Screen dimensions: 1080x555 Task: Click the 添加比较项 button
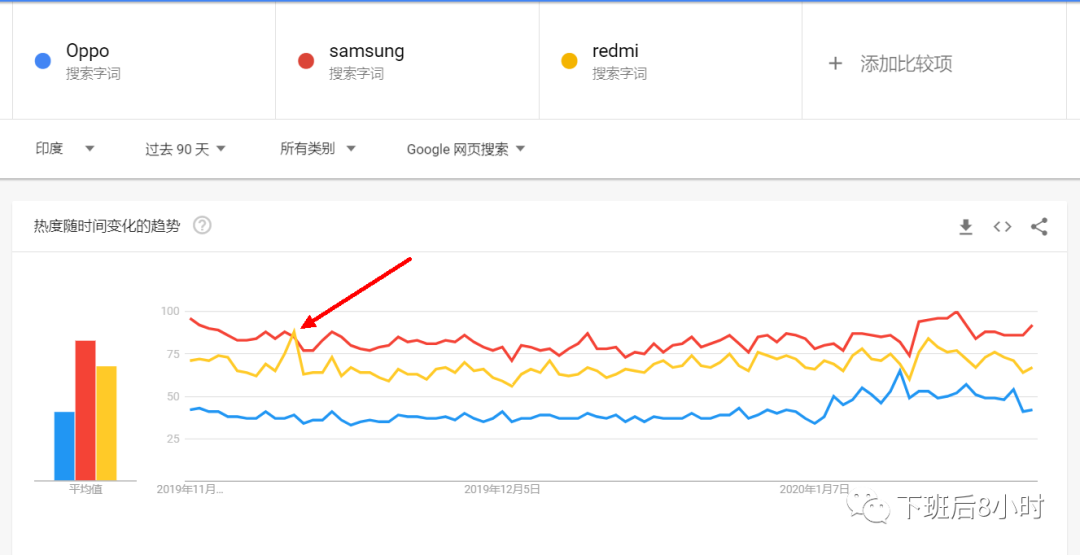click(906, 63)
